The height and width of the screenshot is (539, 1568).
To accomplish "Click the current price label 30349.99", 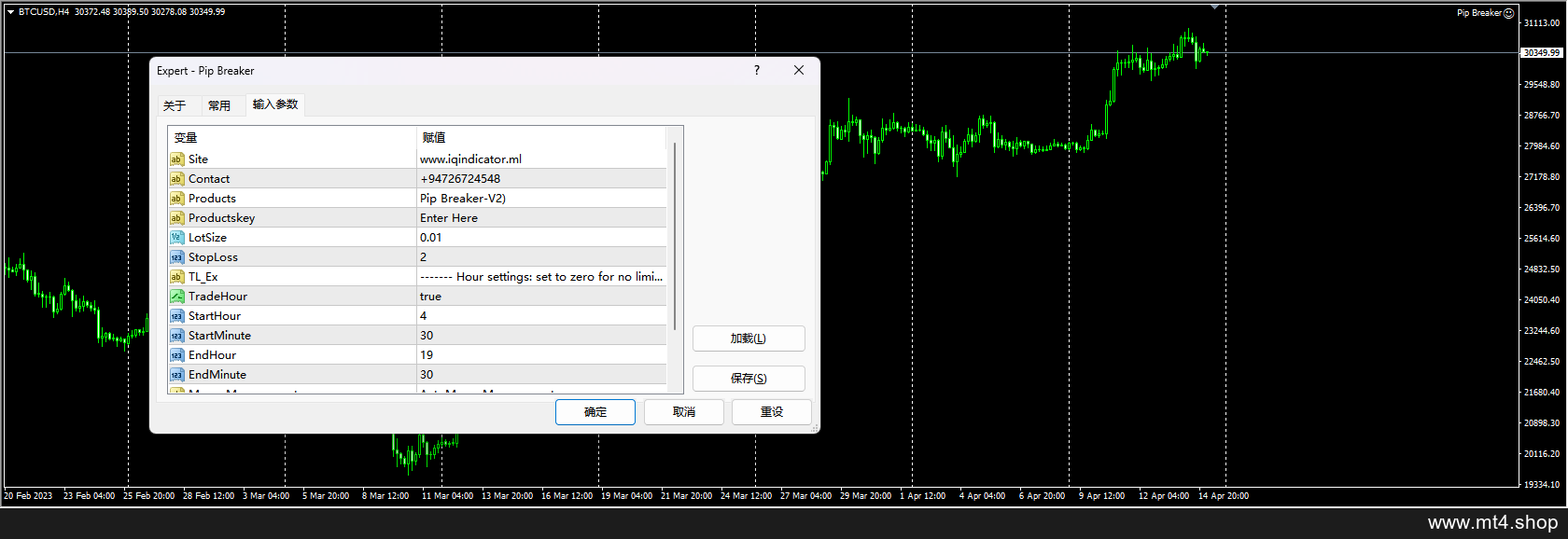I will click(x=1542, y=53).
